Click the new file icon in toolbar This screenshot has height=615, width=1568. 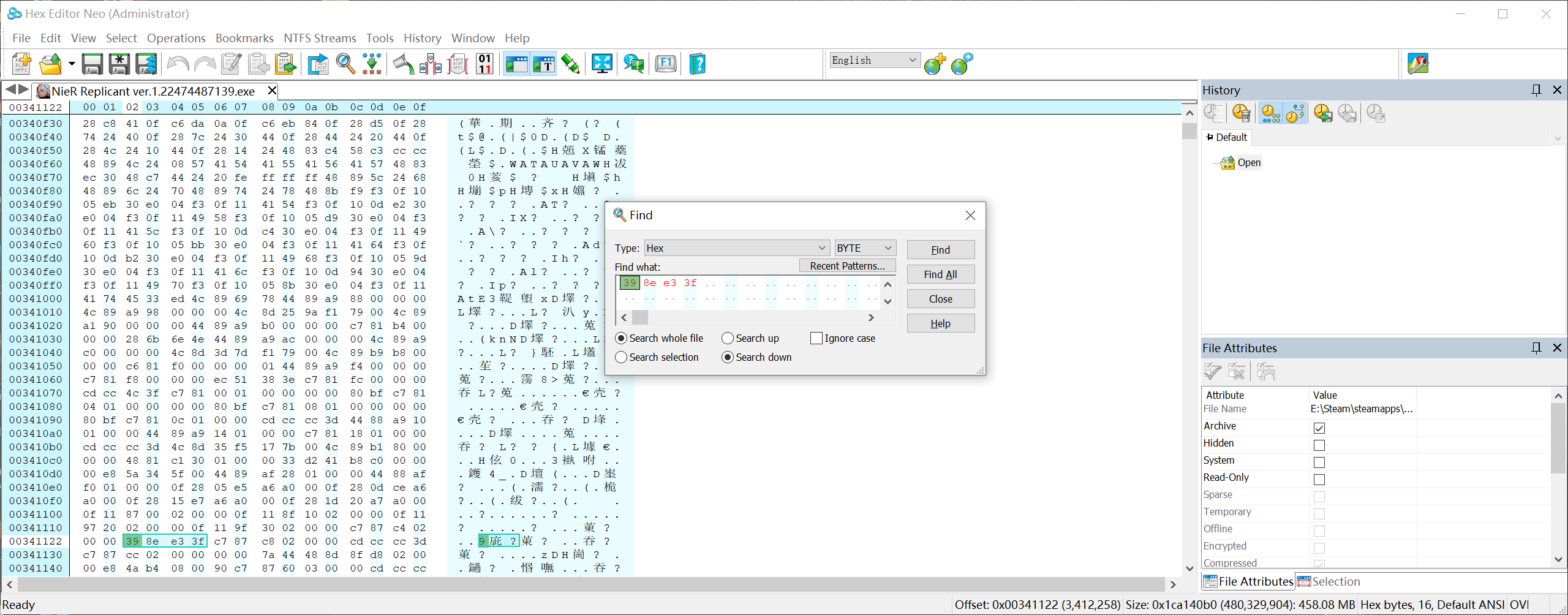pyautogui.click(x=22, y=64)
